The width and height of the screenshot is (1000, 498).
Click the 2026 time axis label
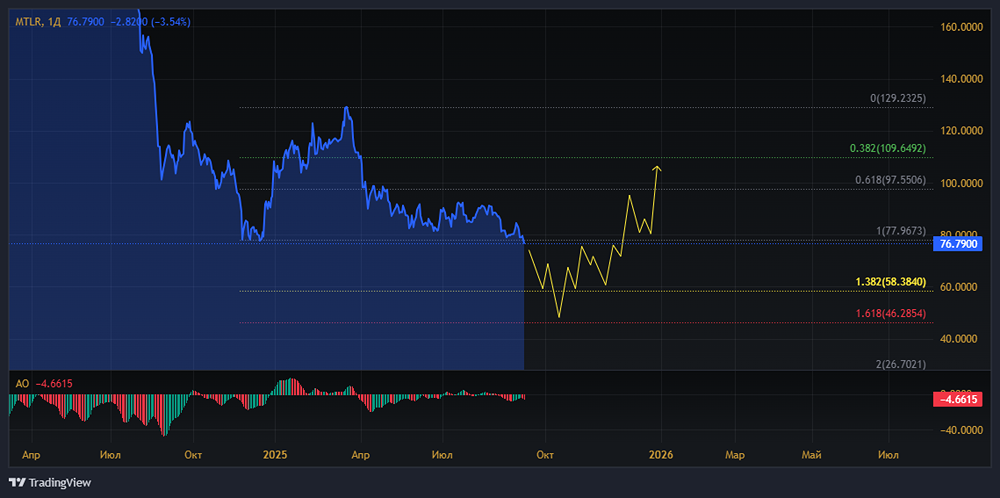click(x=661, y=455)
